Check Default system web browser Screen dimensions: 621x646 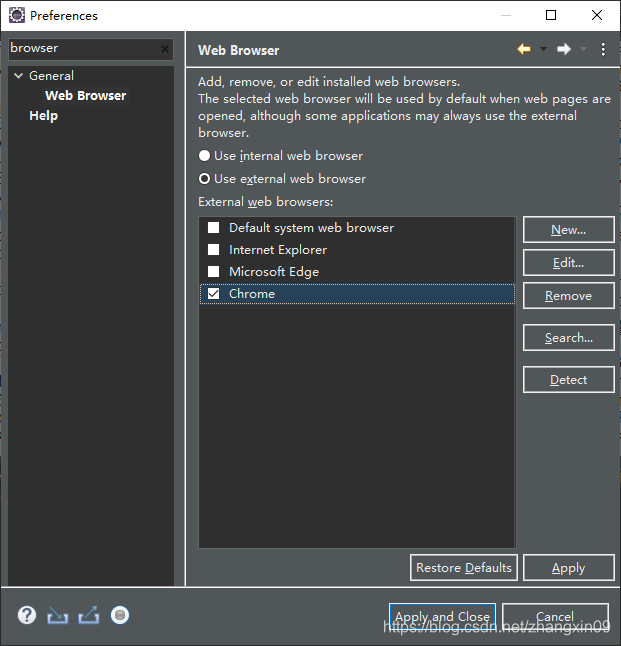(x=213, y=227)
